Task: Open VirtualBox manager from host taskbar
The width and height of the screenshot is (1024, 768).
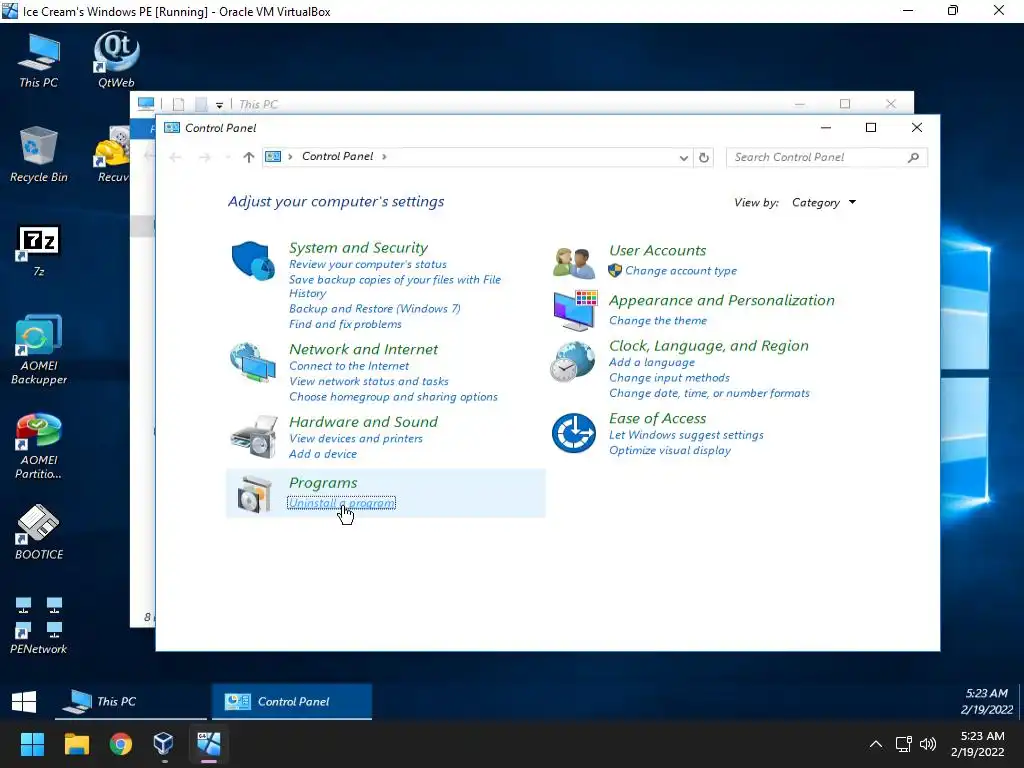Action: 163,744
